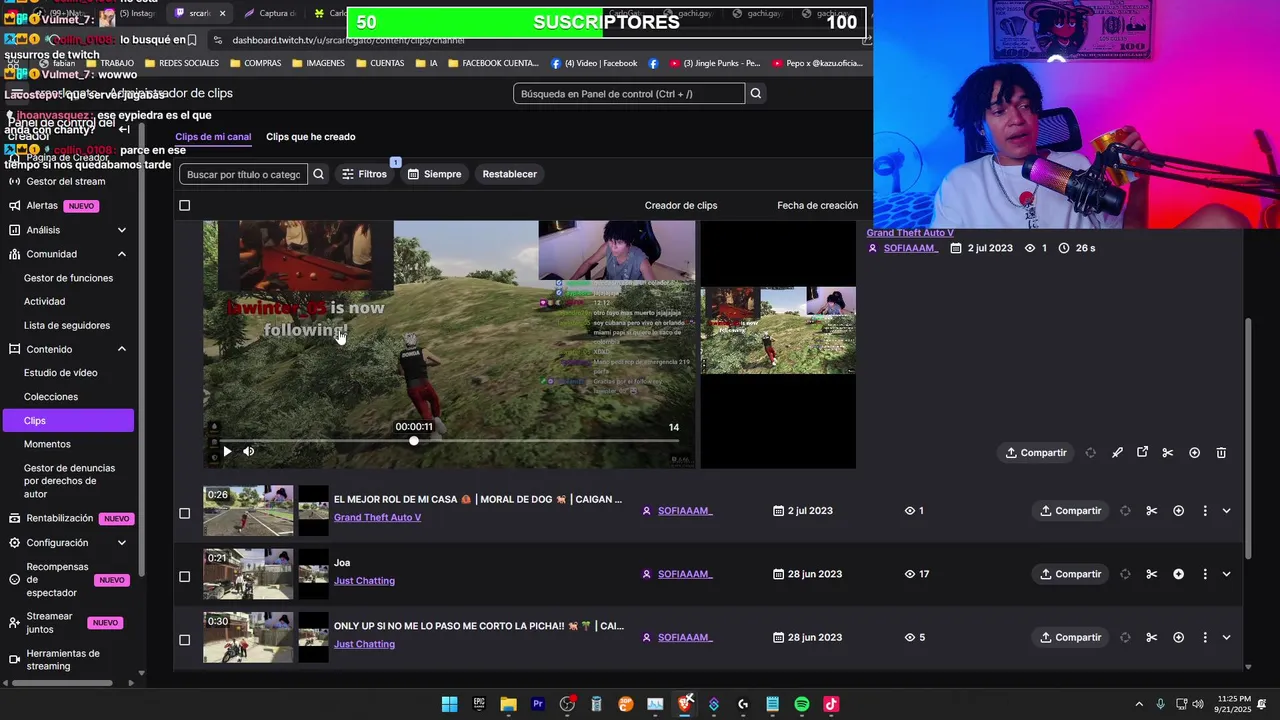The image size is (1280, 720).
Task: Add expanded clip to collection plus icon
Action: [x=1194, y=453]
